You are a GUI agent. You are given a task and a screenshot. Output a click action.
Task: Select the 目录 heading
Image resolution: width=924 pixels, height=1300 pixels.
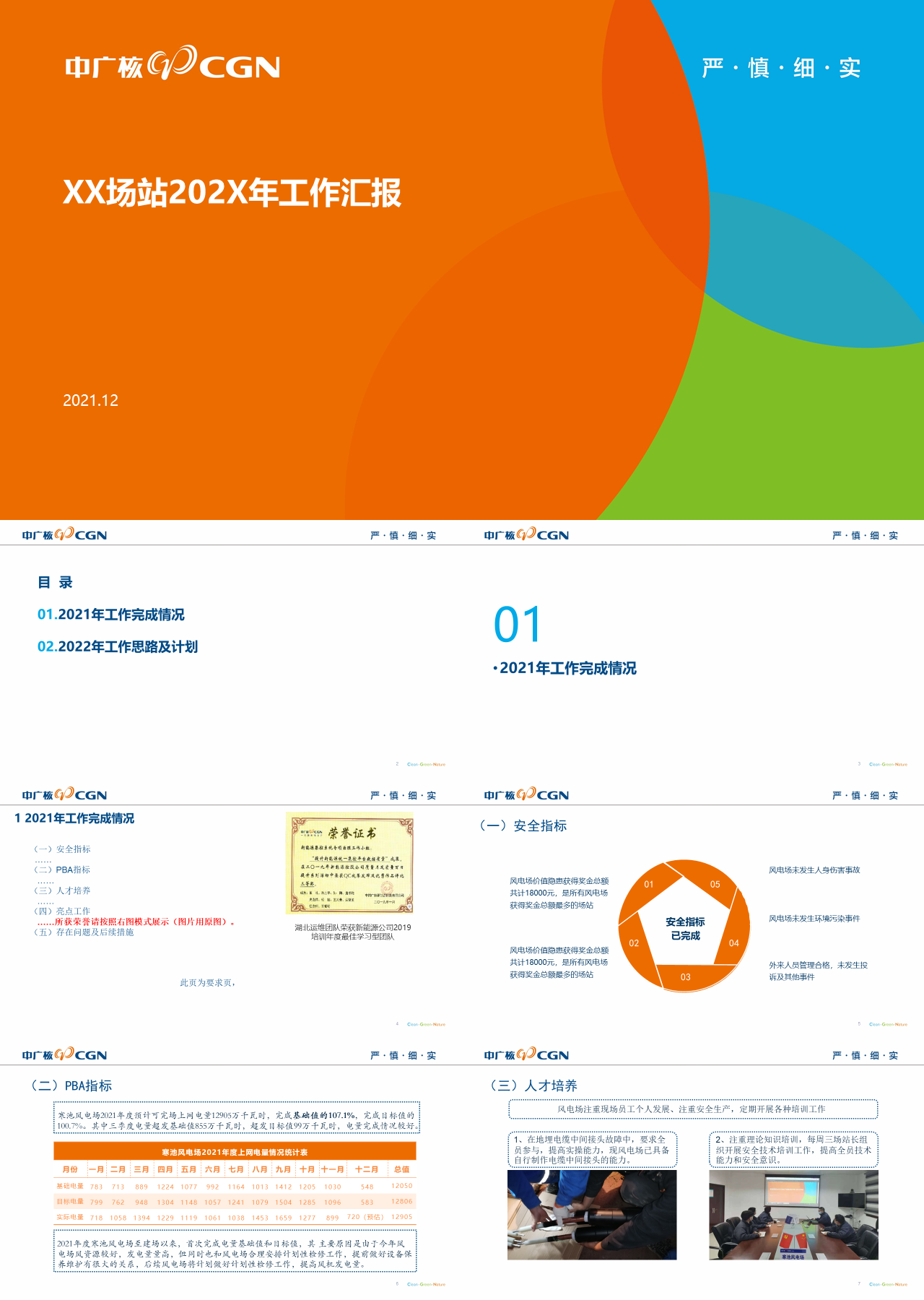(x=55, y=582)
